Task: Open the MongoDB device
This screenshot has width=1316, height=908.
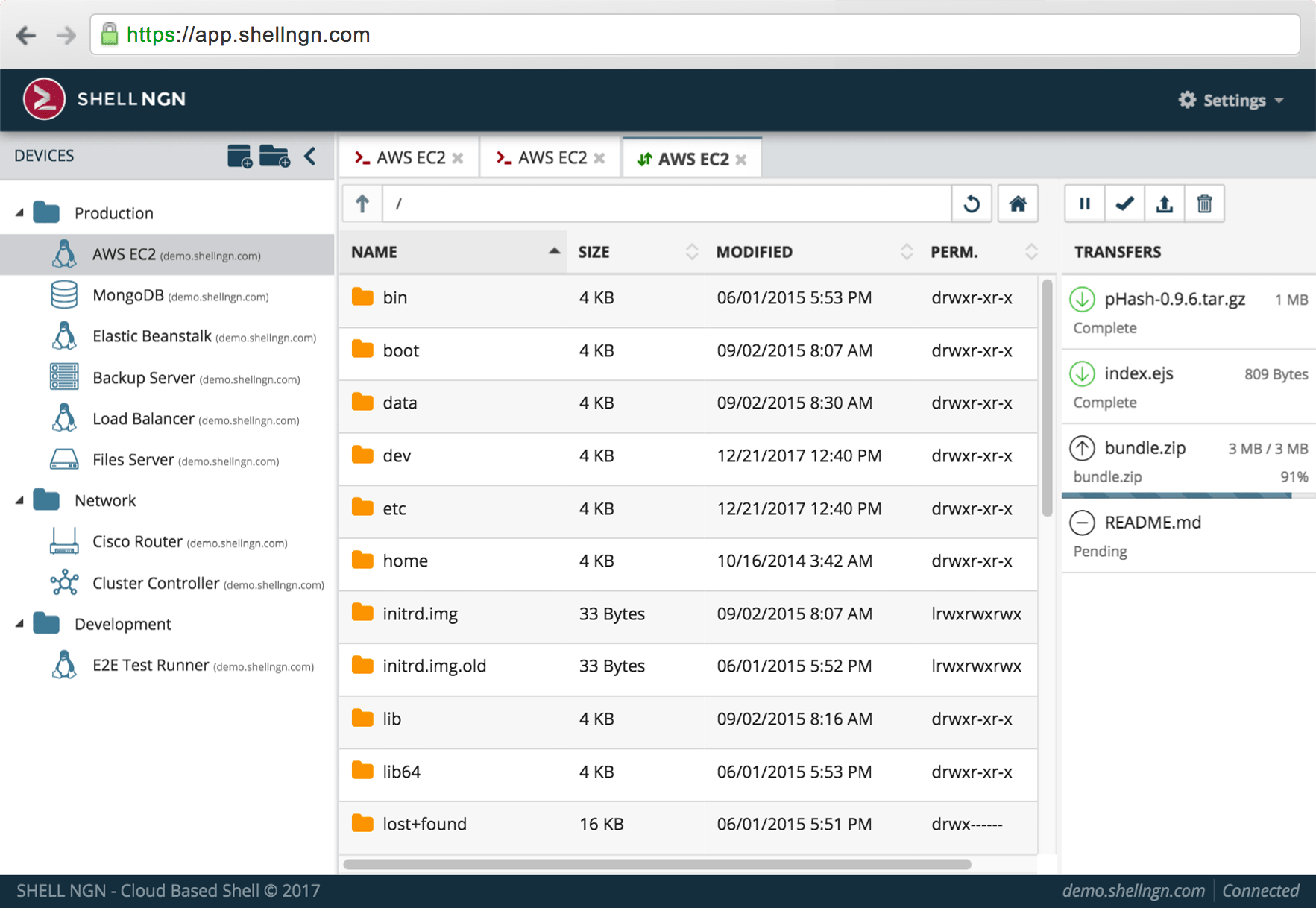Action: (x=167, y=295)
